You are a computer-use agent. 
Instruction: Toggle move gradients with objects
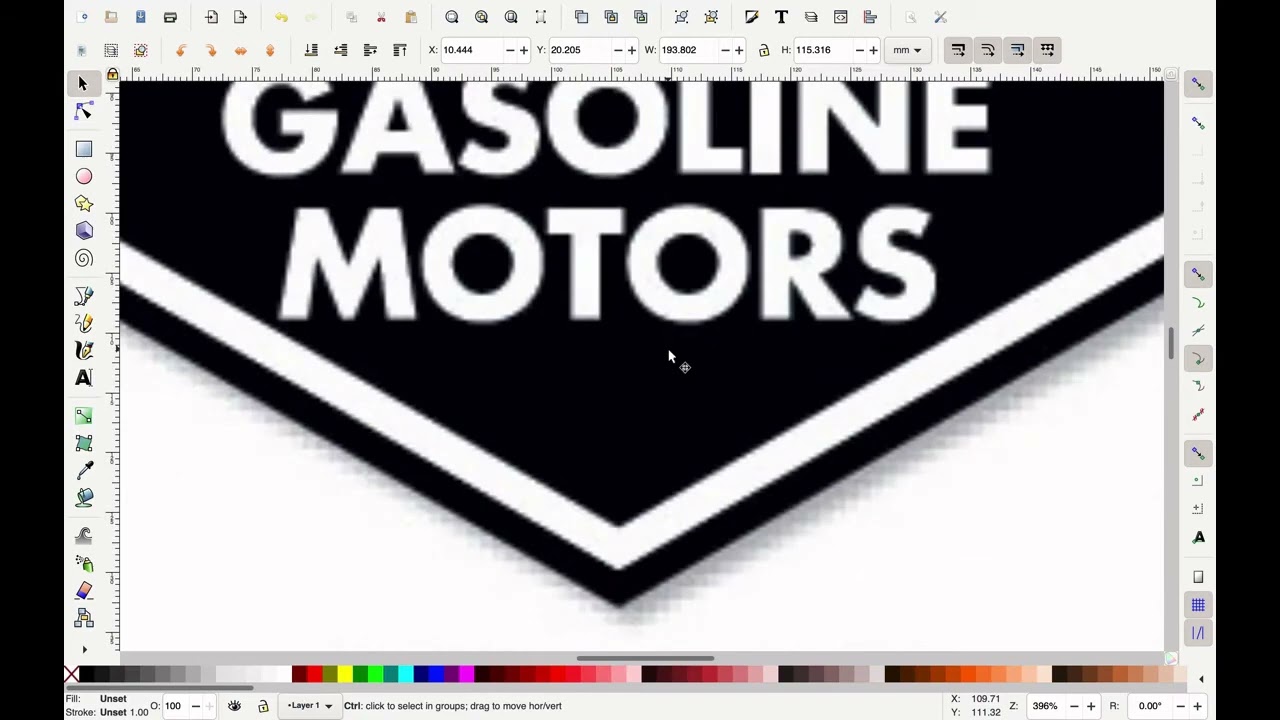[1017, 50]
